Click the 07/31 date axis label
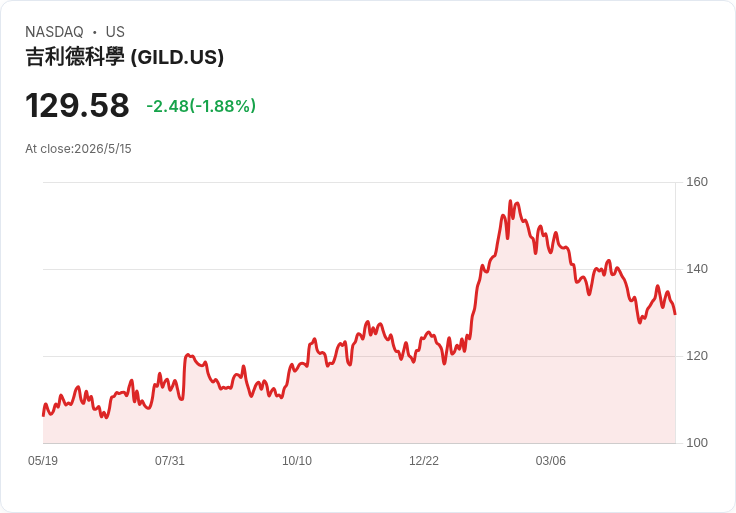This screenshot has height=513, width=736. coord(170,460)
